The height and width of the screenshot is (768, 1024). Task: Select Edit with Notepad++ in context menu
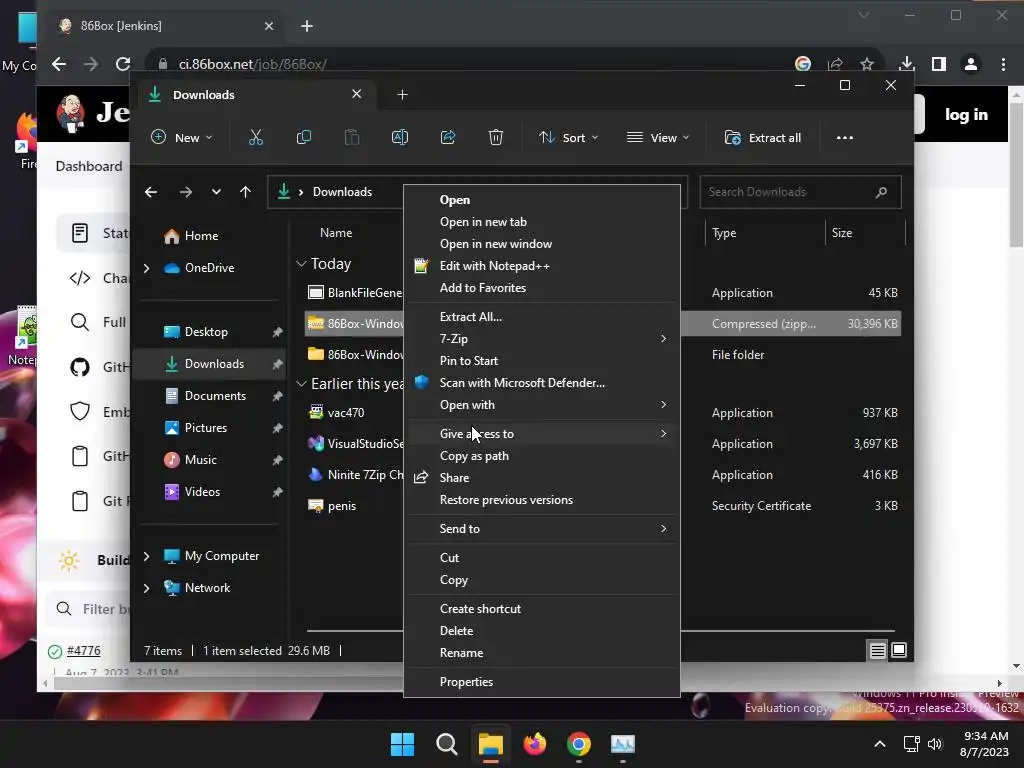(494, 266)
